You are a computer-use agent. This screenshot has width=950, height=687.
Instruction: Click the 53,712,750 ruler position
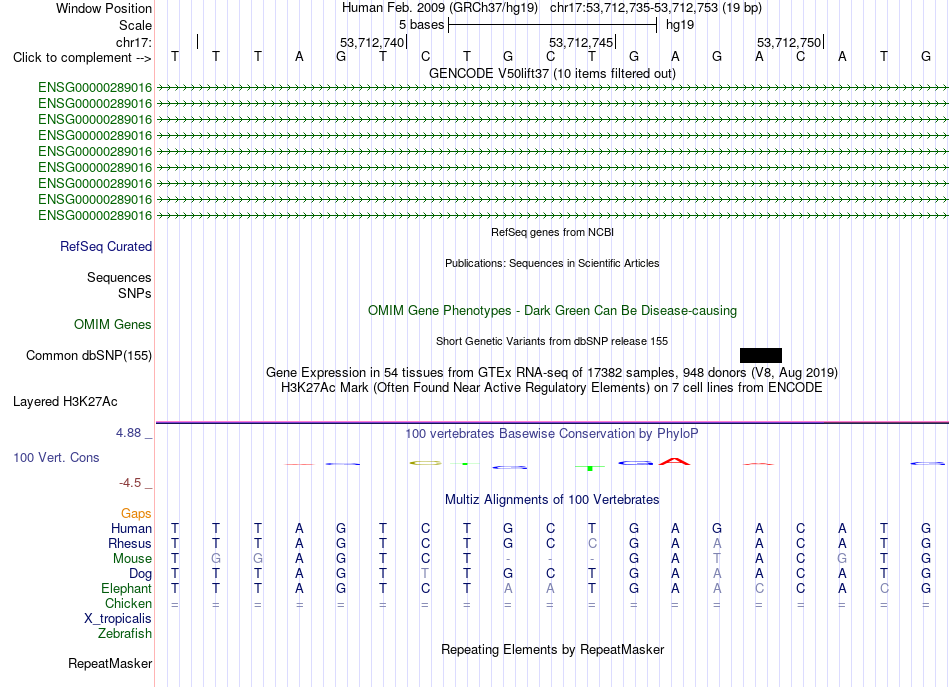click(789, 42)
